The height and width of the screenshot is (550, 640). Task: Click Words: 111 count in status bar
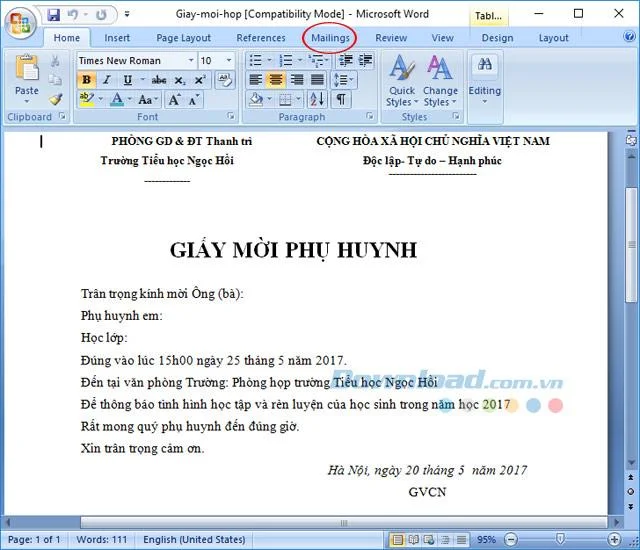click(102, 539)
